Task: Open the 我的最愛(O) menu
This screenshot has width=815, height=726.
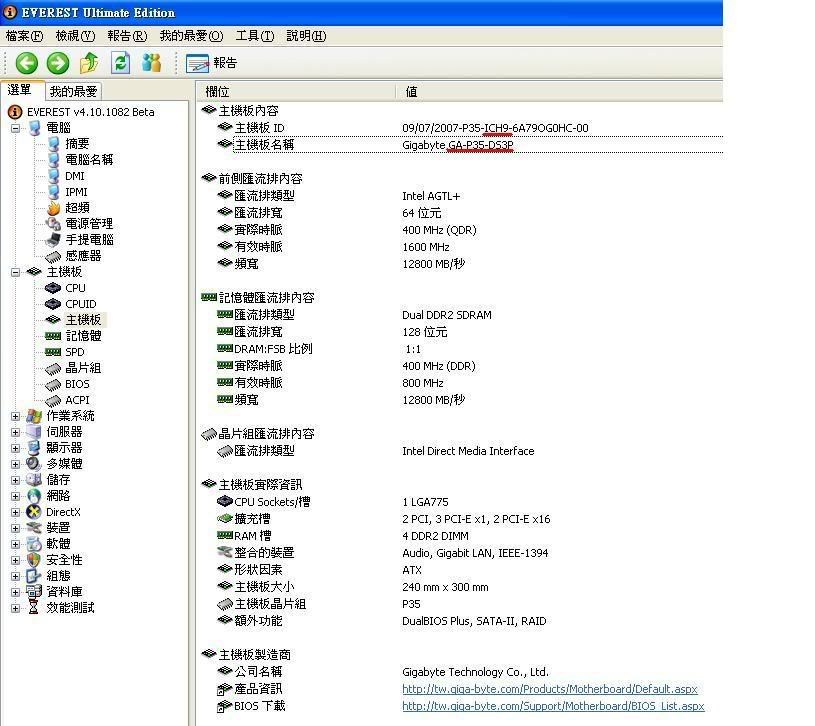Action: [x=191, y=36]
